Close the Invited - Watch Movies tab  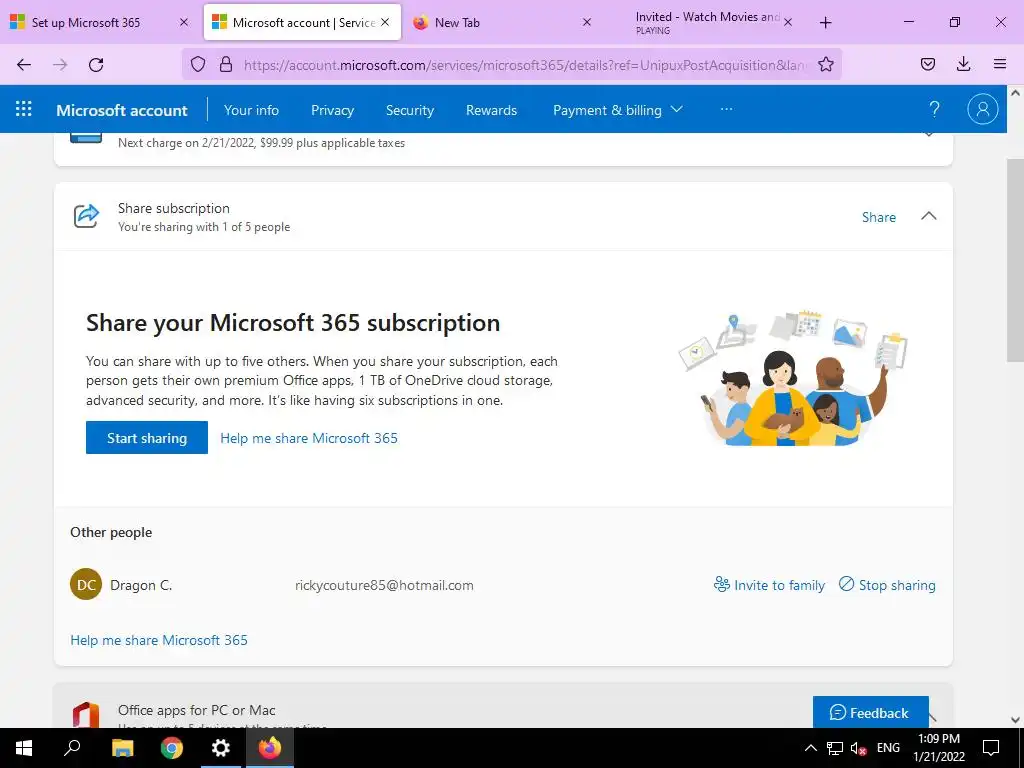(788, 22)
